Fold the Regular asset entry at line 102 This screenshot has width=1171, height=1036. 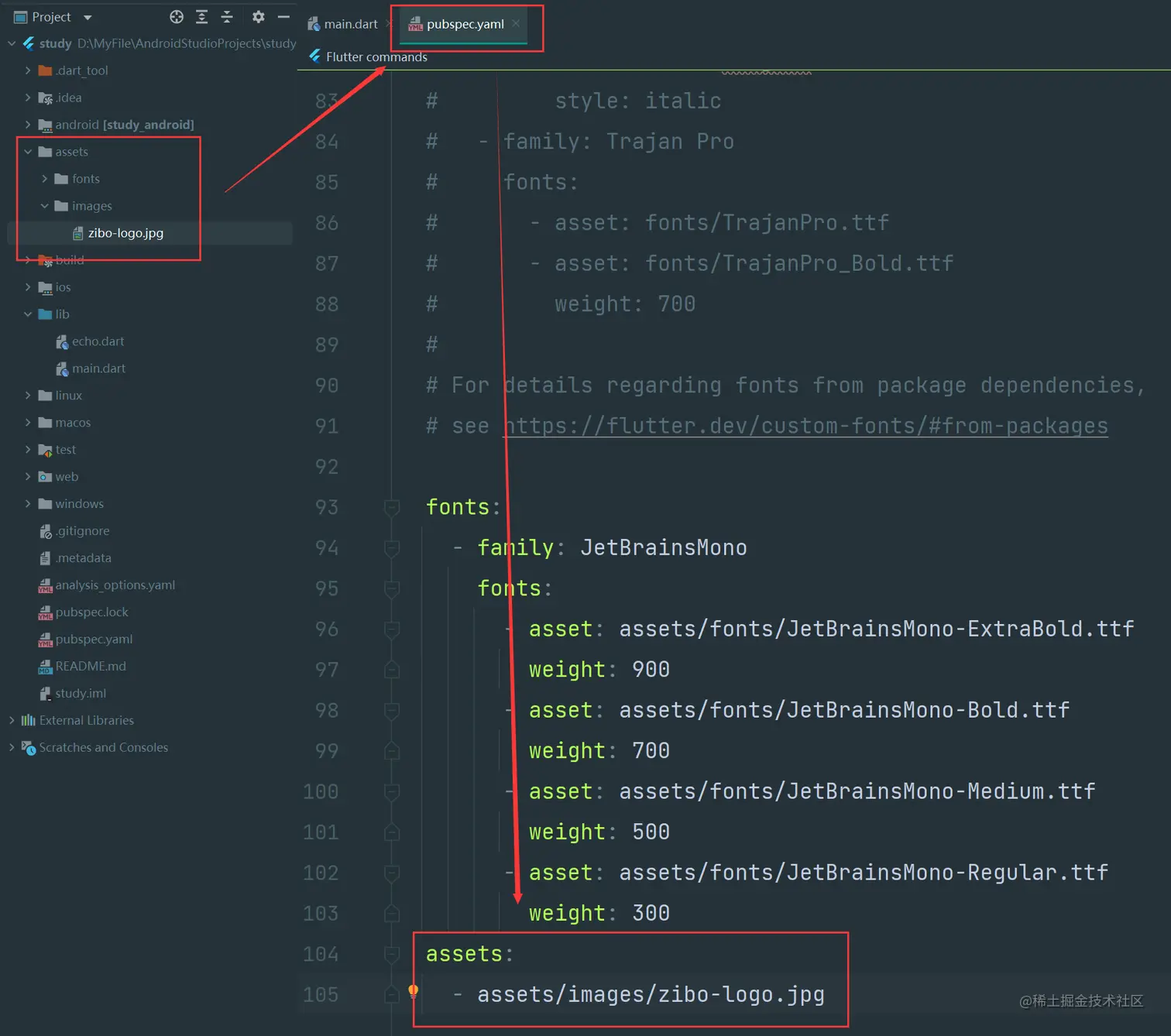point(392,873)
